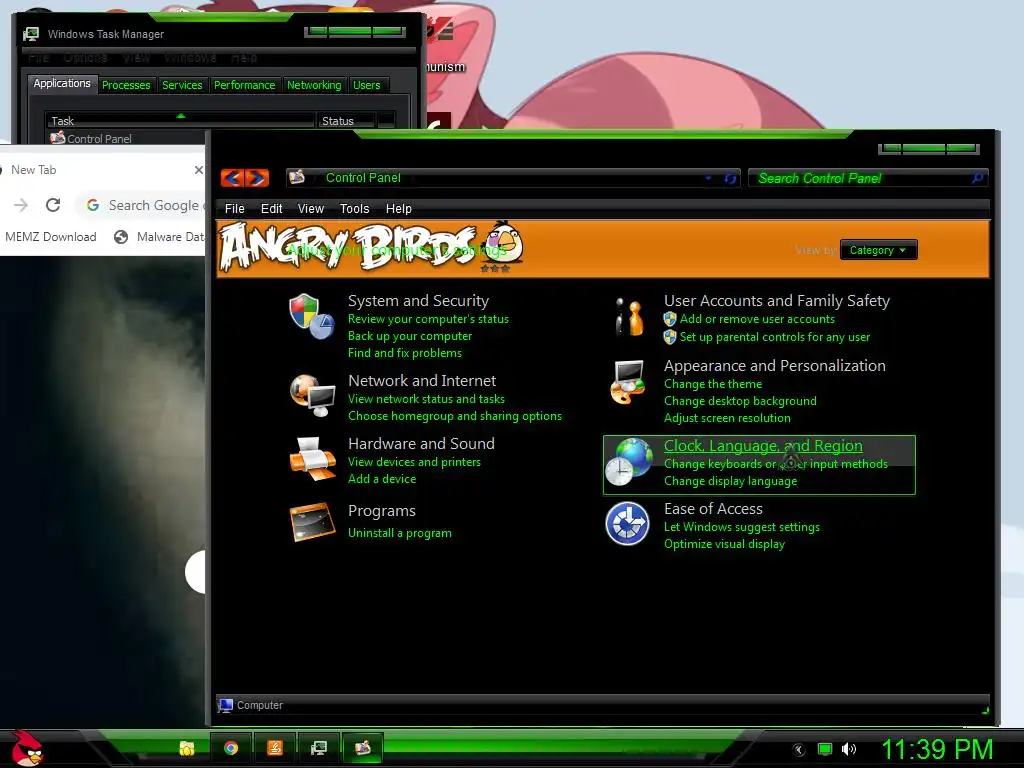
Task: Click the volume speaker tray icon
Action: click(848, 749)
